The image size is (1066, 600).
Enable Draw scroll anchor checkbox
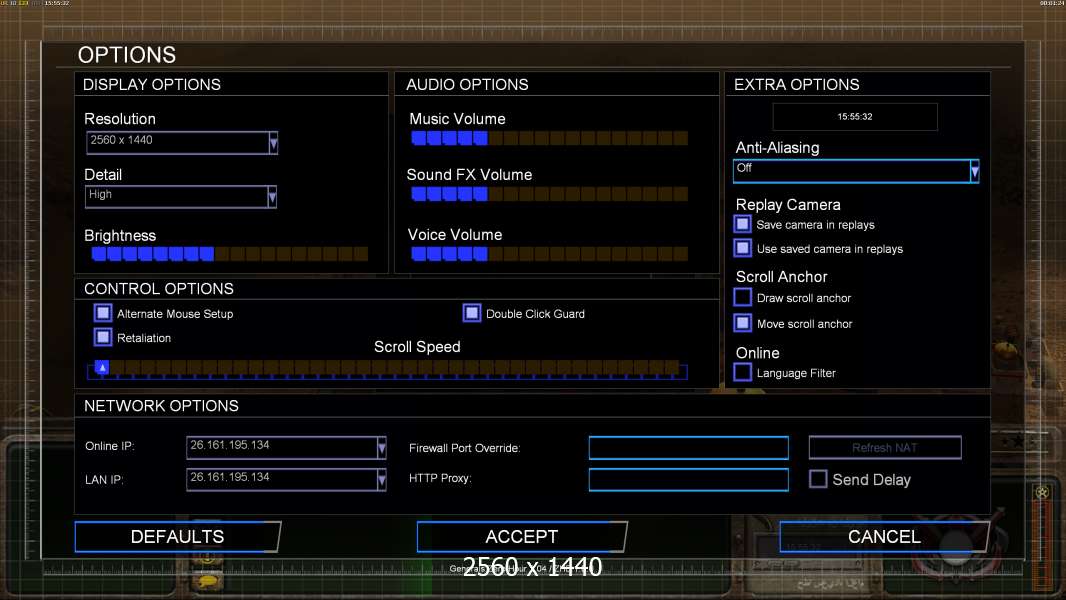click(x=742, y=298)
